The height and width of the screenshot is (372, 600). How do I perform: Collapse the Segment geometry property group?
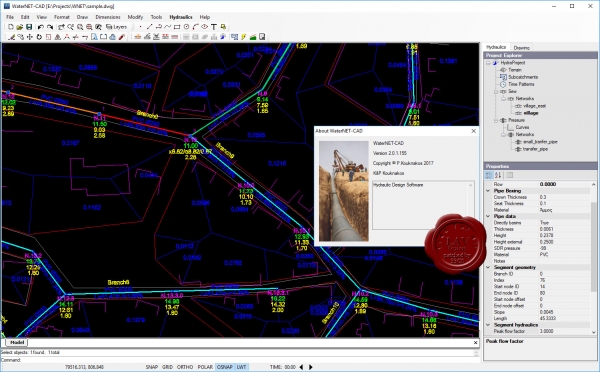click(x=488, y=267)
